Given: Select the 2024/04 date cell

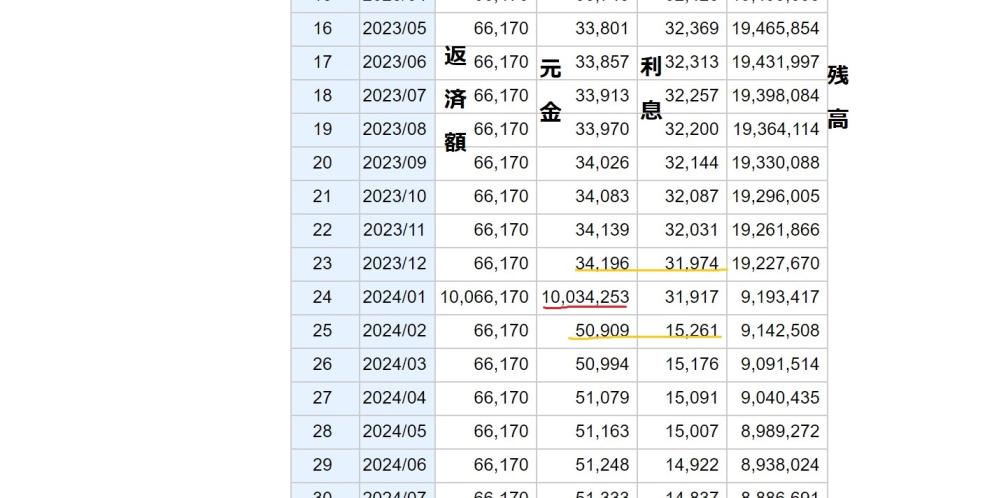Looking at the screenshot, I should [x=394, y=398].
